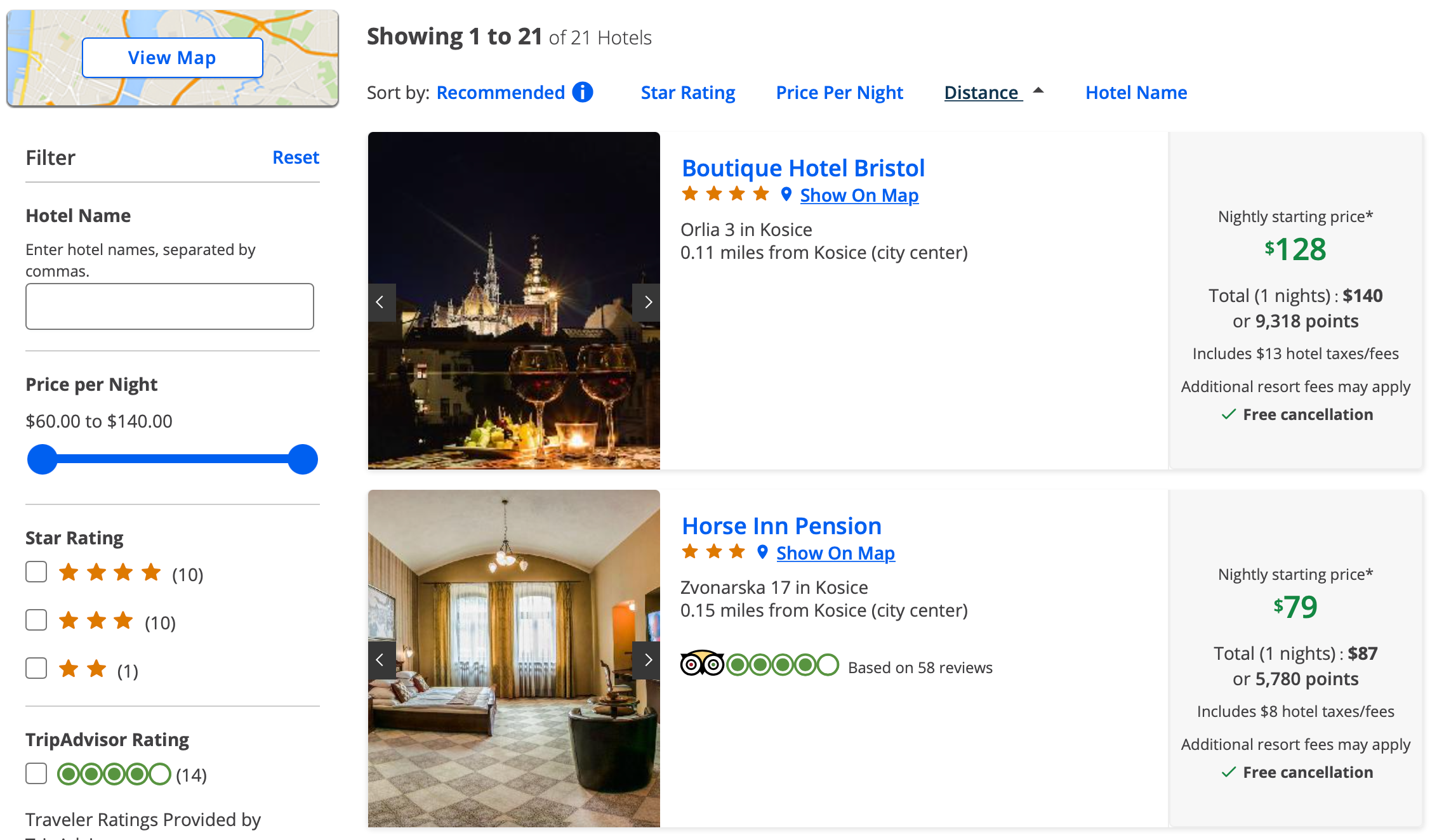Sort results by Star Rating
Viewport: 1437px width, 840px height.
(687, 93)
